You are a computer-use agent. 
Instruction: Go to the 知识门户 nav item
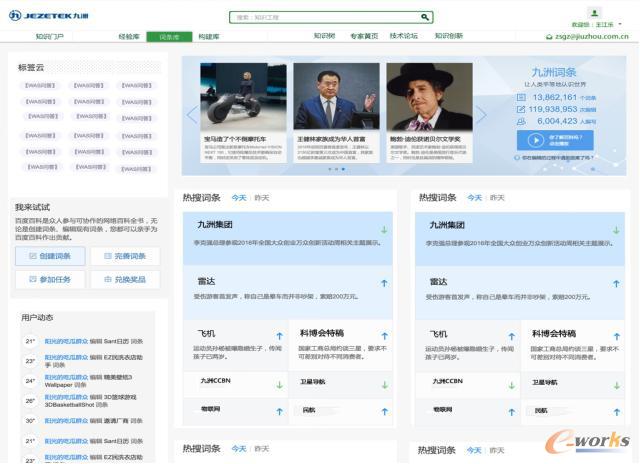click(x=49, y=36)
